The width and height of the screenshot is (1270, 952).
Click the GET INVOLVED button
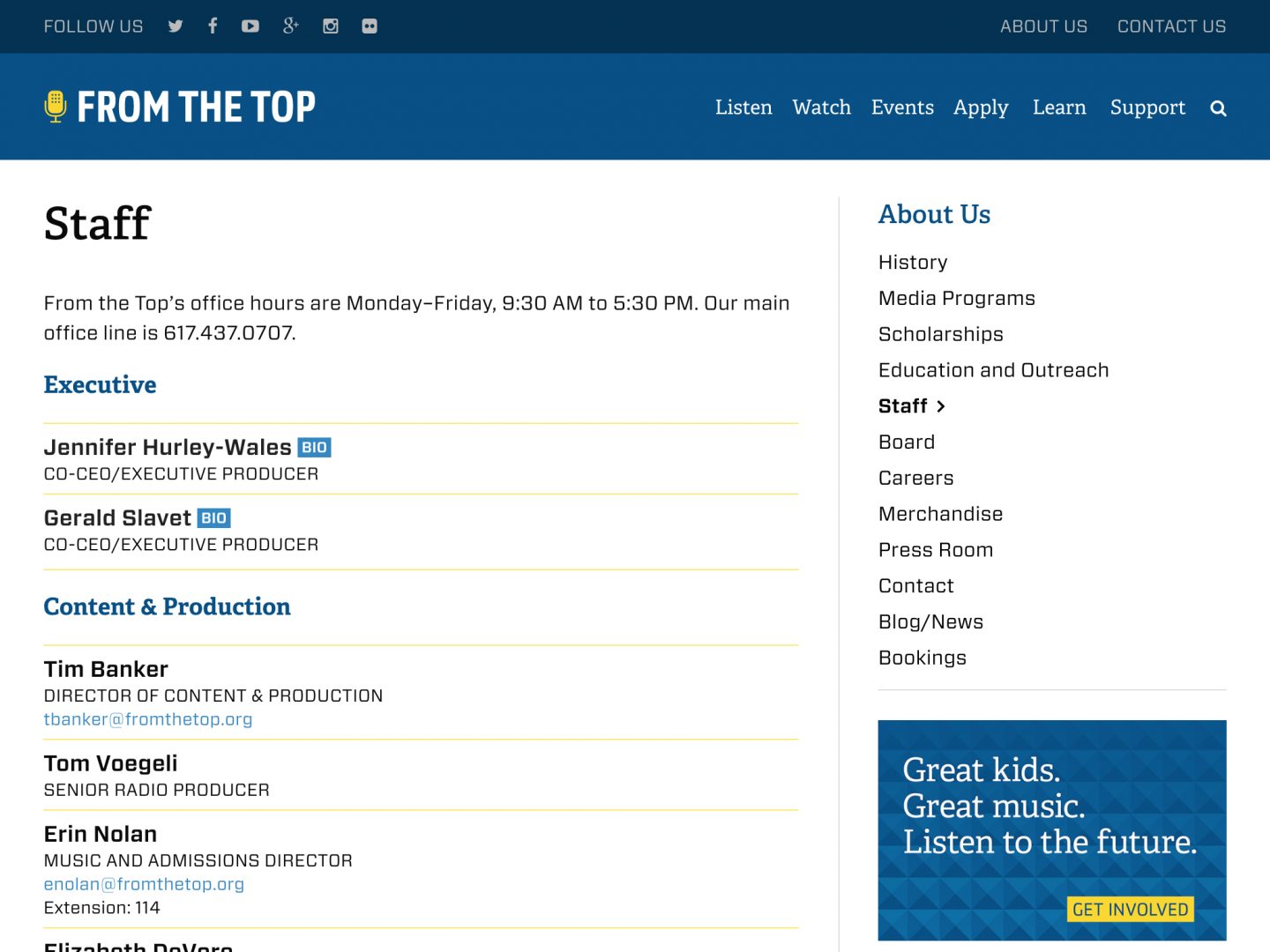(1130, 910)
